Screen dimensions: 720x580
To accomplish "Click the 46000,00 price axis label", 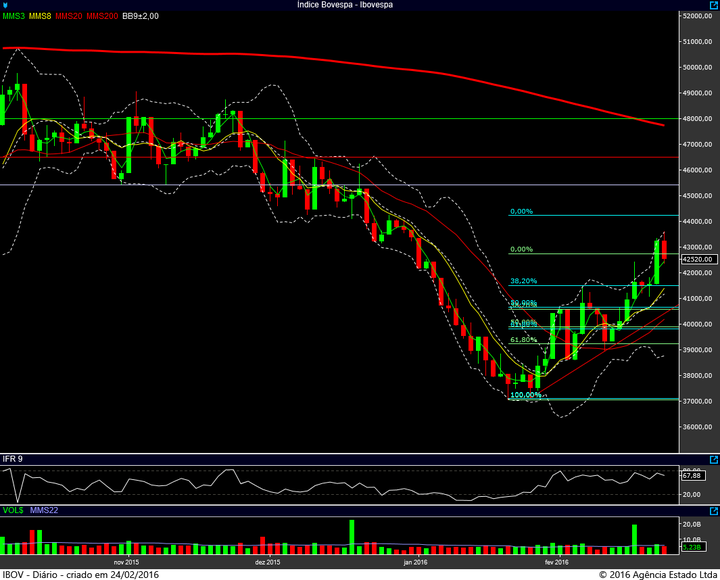I will 698,170.
